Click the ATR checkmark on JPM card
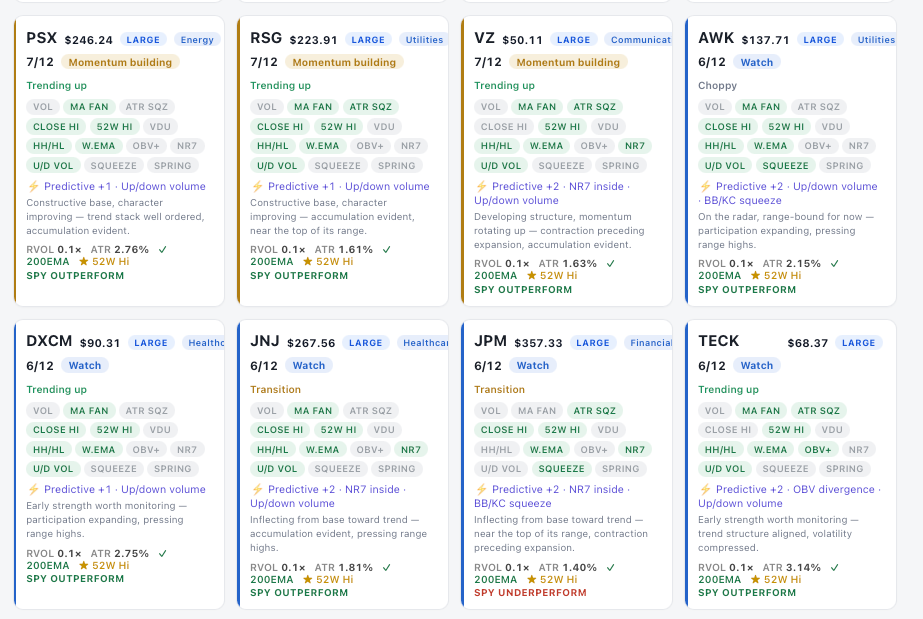Screen dimensions: 923x619 click(x=611, y=568)
